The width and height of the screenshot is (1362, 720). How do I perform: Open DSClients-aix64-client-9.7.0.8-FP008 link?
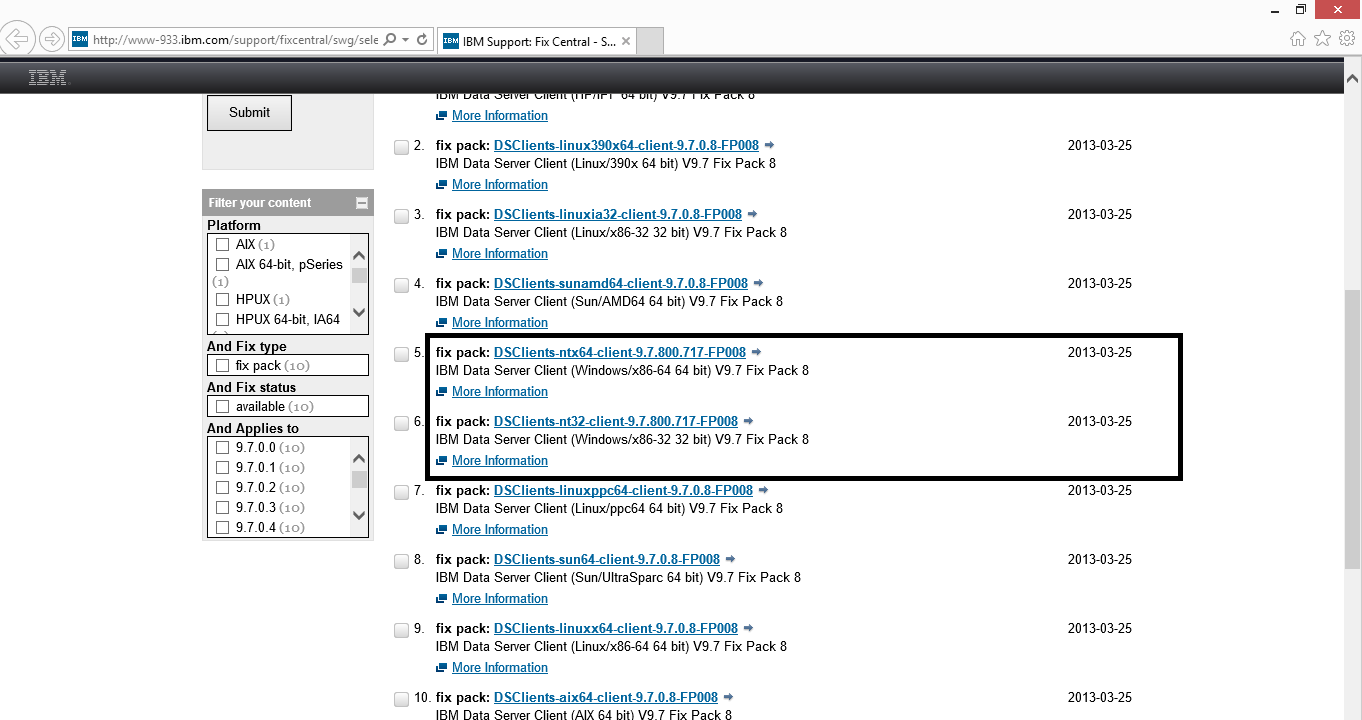[x=606, y=698]
